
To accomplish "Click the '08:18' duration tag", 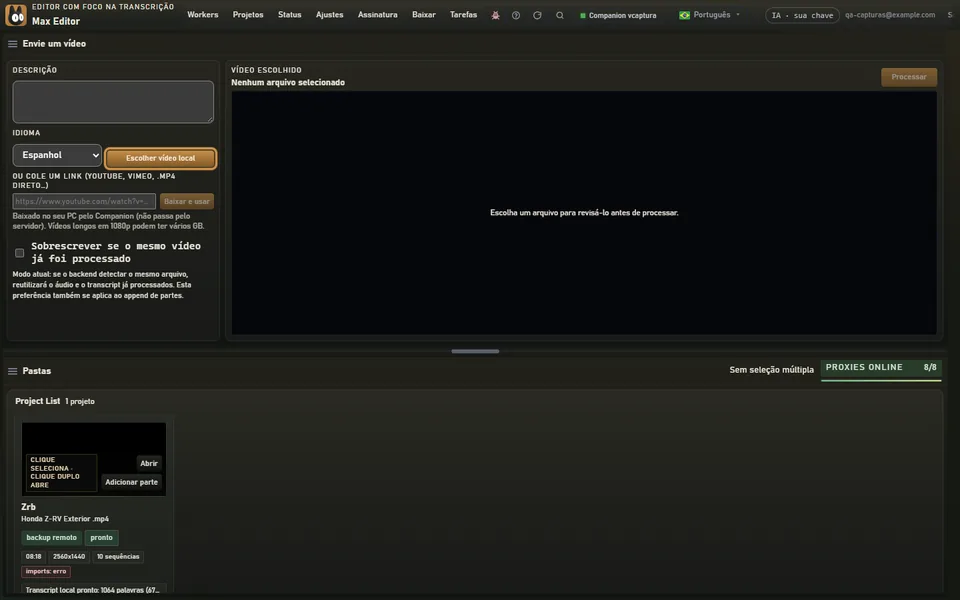I will 34,557.
